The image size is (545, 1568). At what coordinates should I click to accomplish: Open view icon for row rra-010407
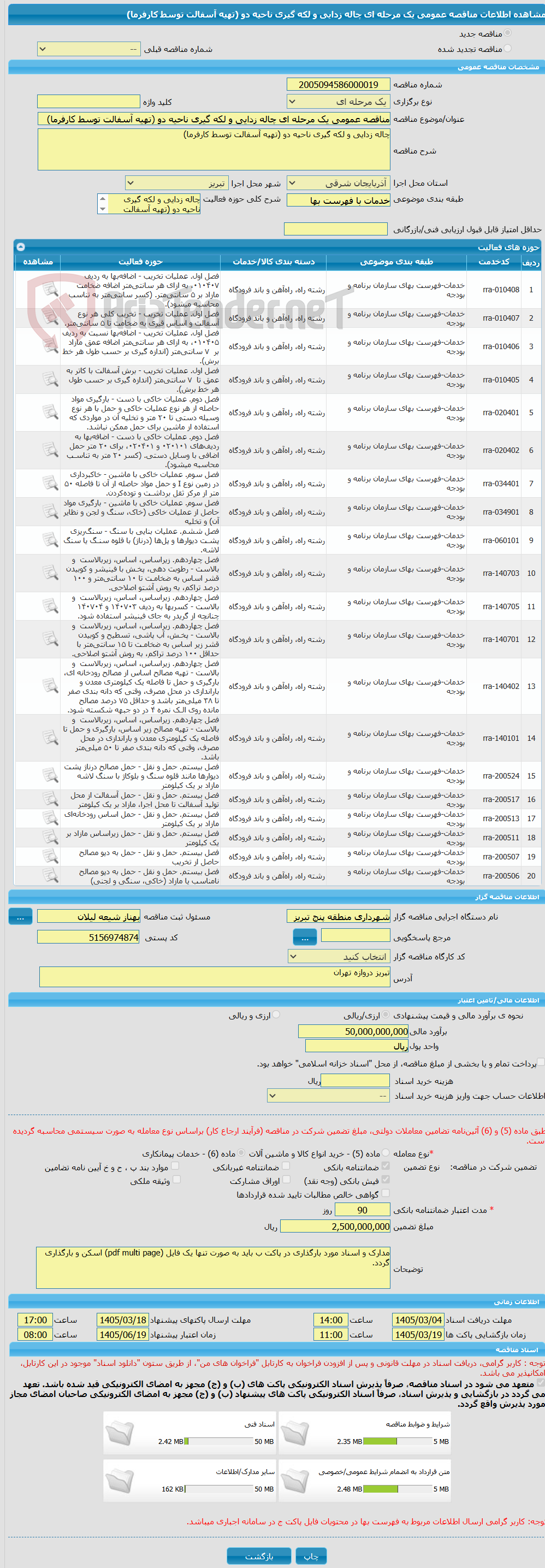[50, 318]
